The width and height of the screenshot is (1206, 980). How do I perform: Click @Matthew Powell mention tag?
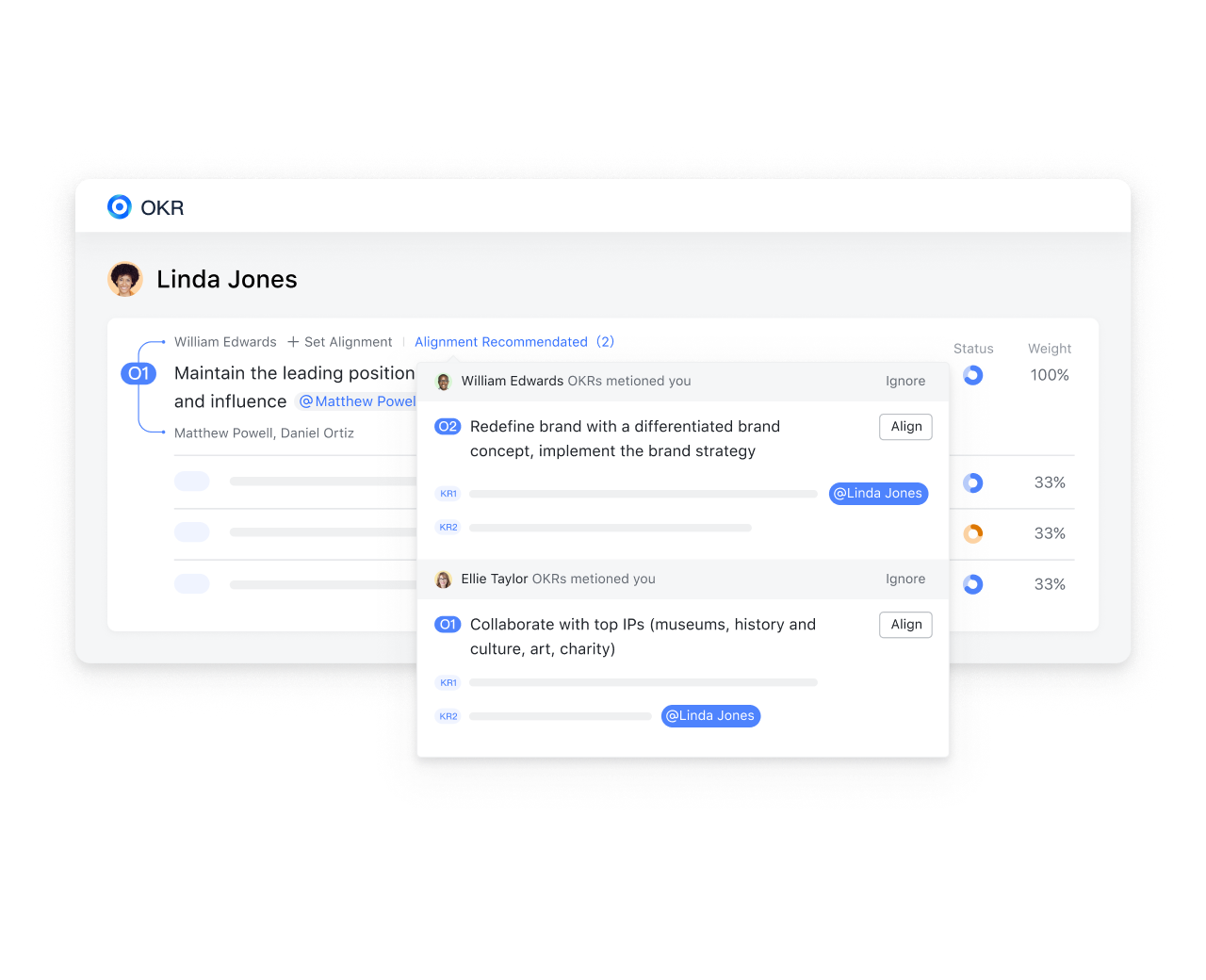(356, 401)
